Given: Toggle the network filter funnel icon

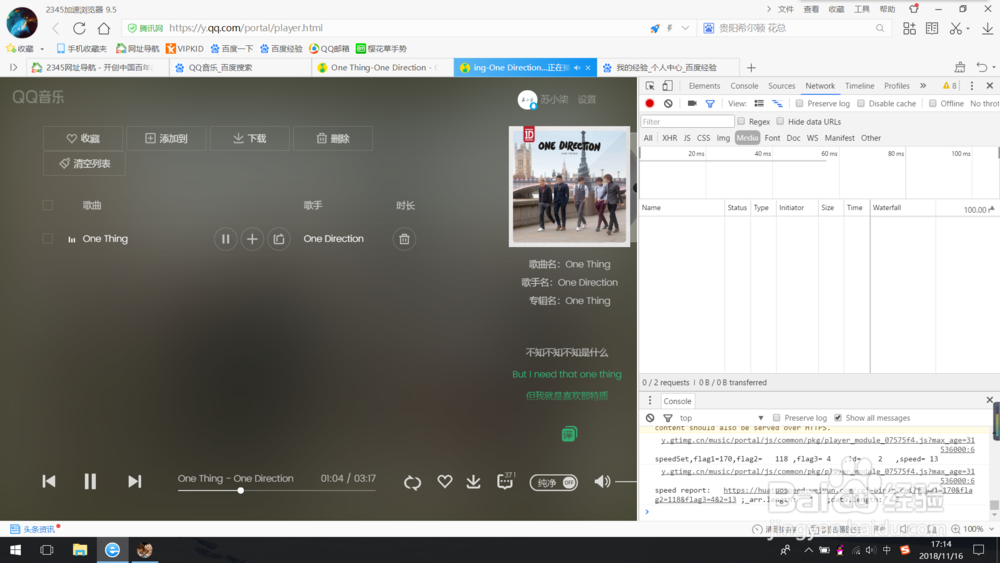Looking at the screenshot, I should point(710,103).
